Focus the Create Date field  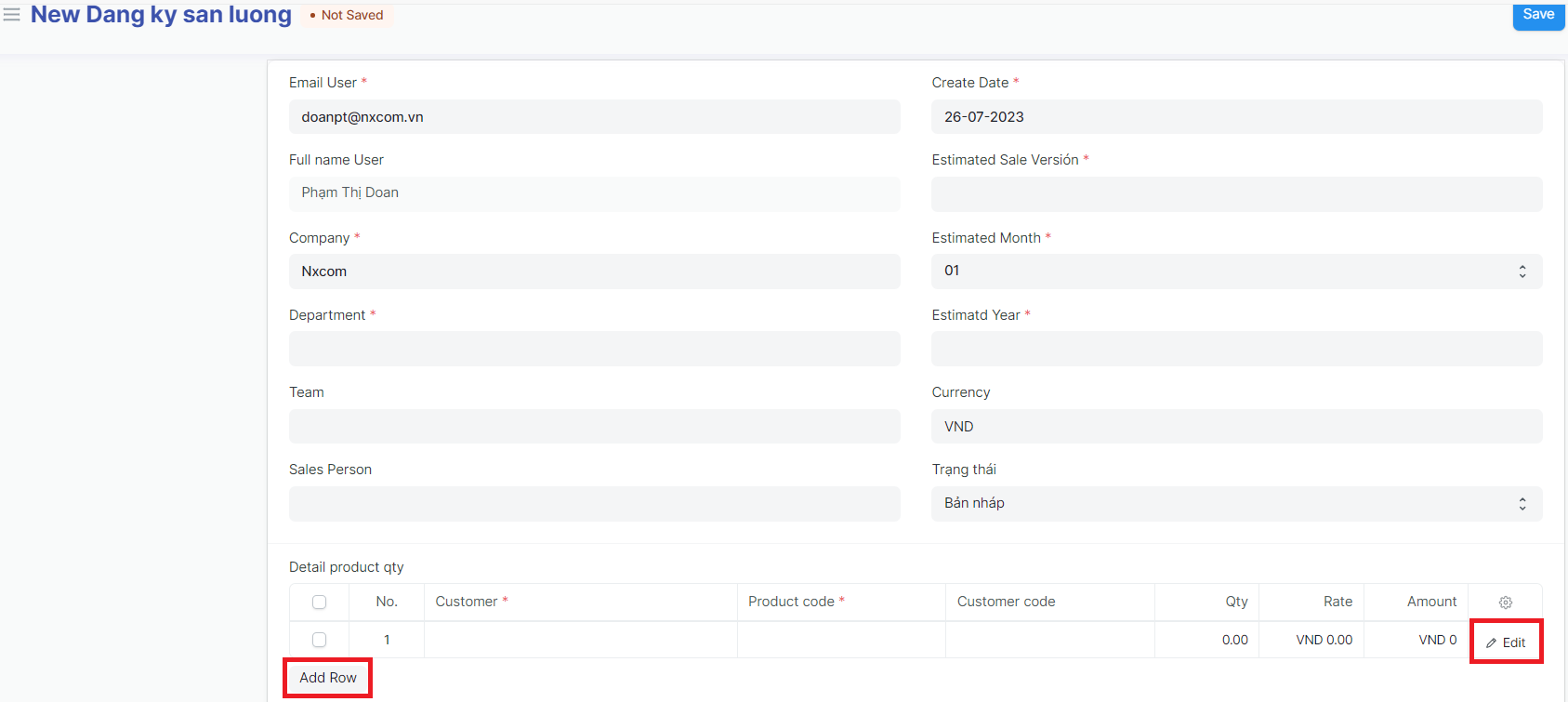[1236, 117]
